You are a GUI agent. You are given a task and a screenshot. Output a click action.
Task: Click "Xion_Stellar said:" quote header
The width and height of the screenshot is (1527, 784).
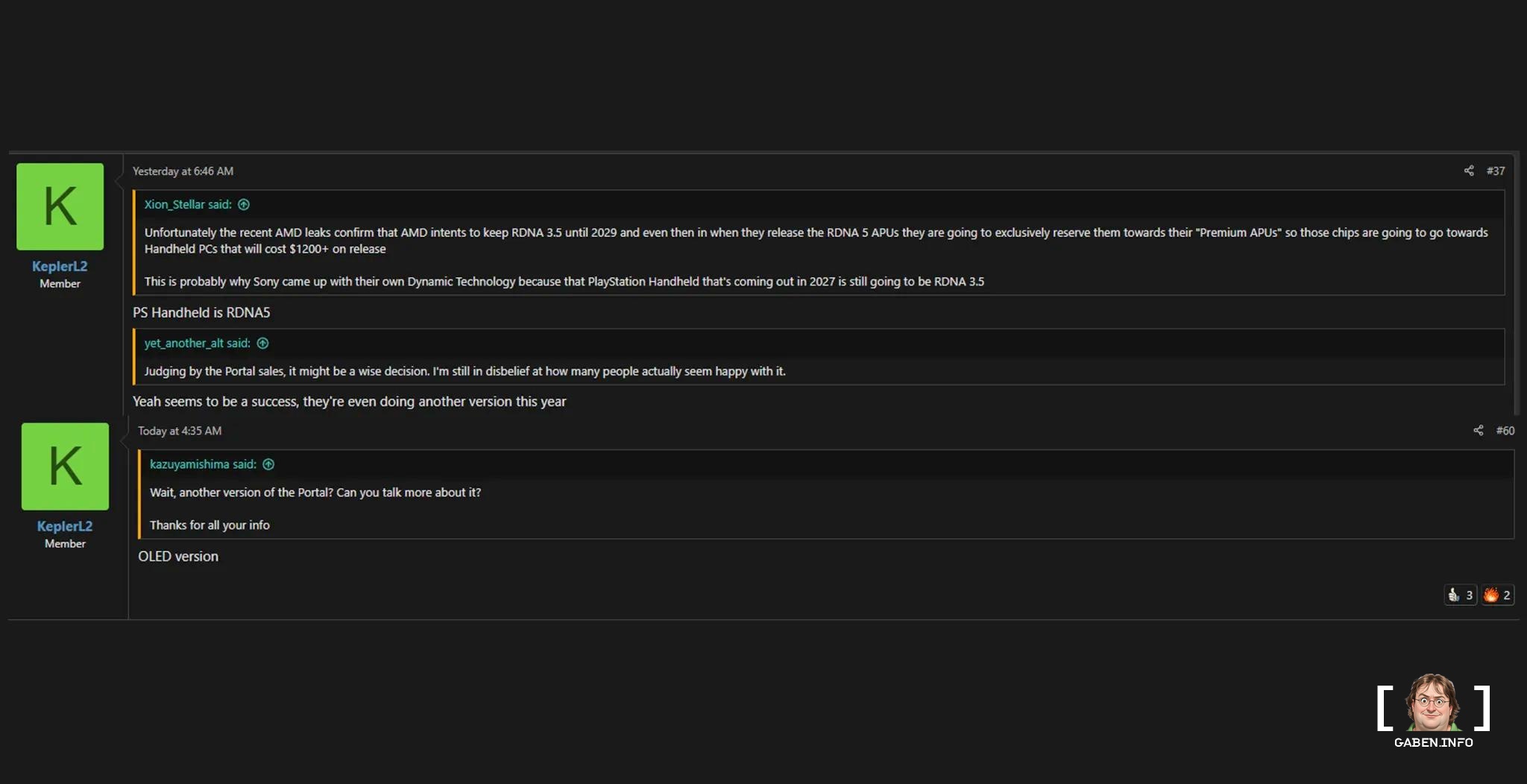(187, 205)
